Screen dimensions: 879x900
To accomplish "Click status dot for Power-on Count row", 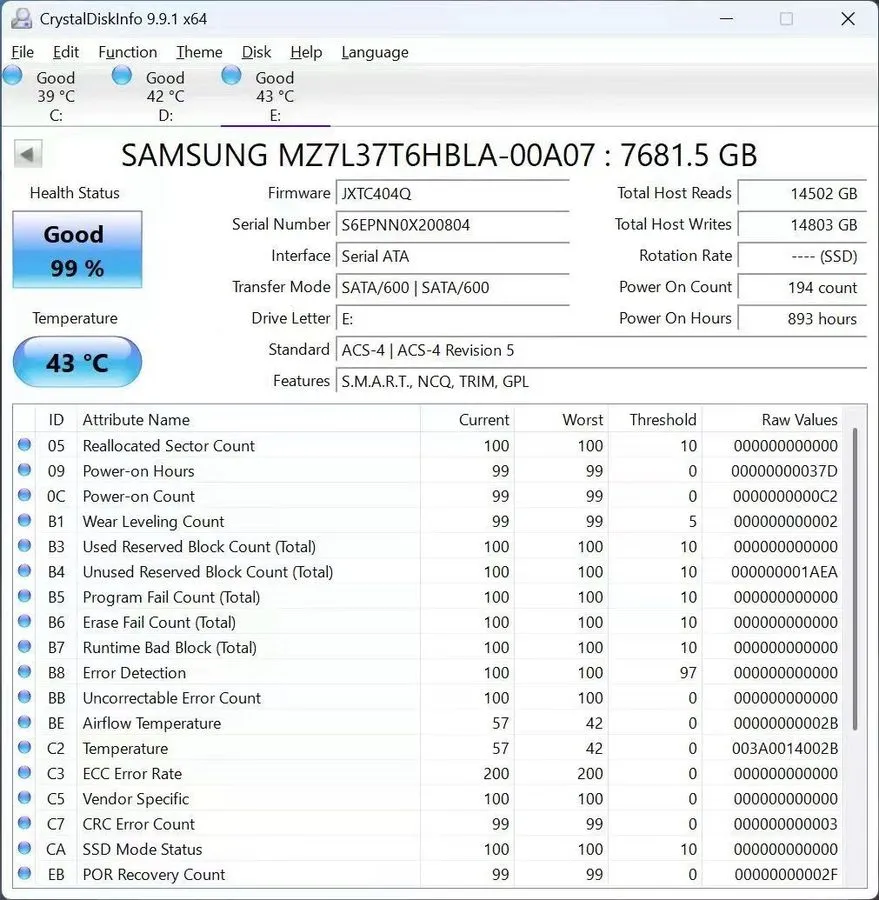I will (24, 495).
